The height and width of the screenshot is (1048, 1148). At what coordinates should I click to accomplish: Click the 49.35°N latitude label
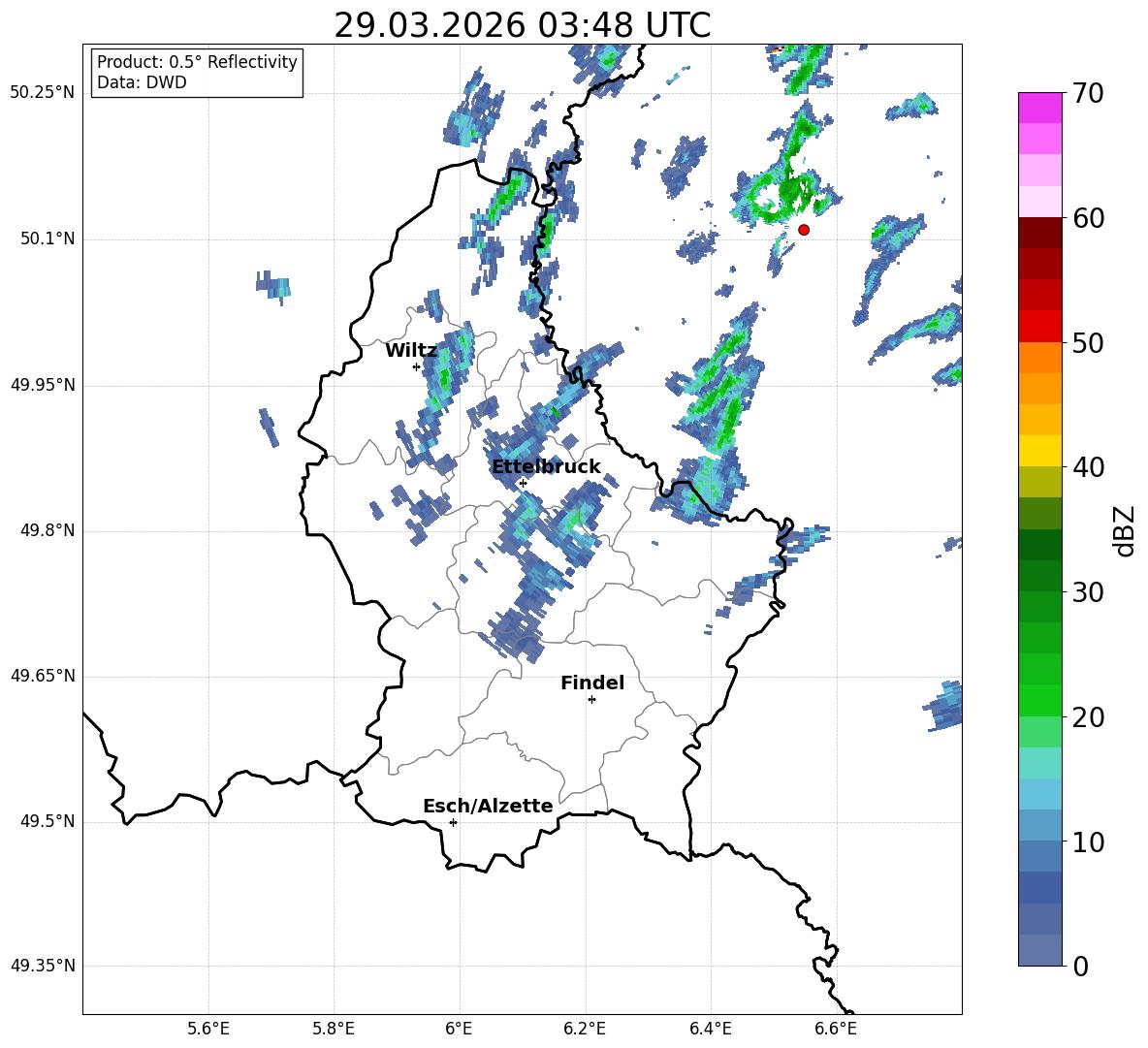(43, 966)
